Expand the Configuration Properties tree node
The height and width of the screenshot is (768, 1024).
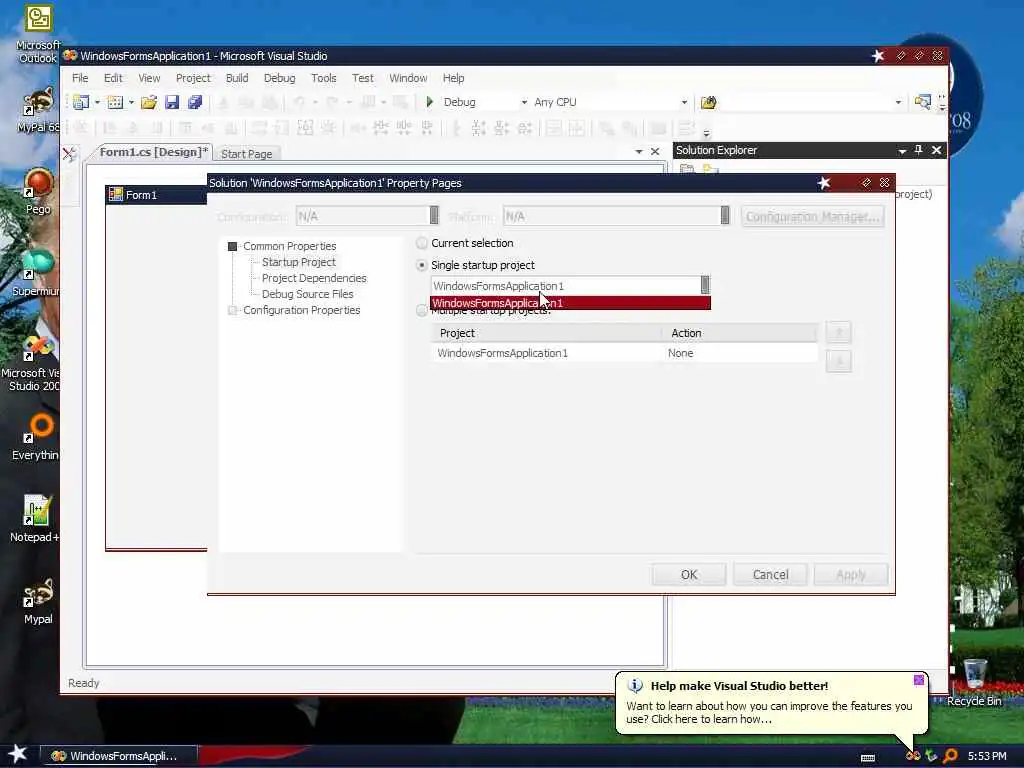point(232,310)
